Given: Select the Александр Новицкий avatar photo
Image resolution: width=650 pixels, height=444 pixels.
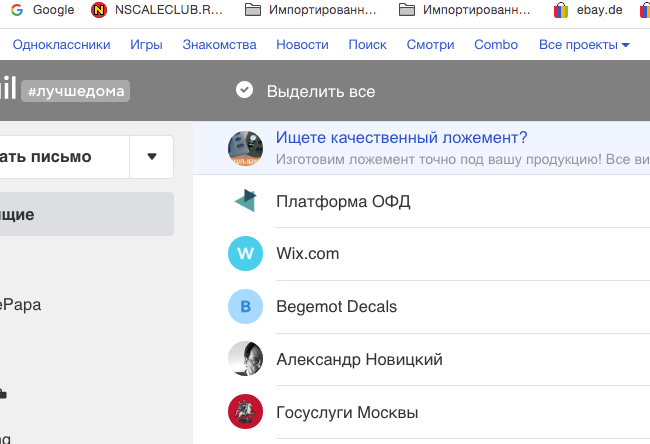Looking at the screenshot, I should coord(245,359).
